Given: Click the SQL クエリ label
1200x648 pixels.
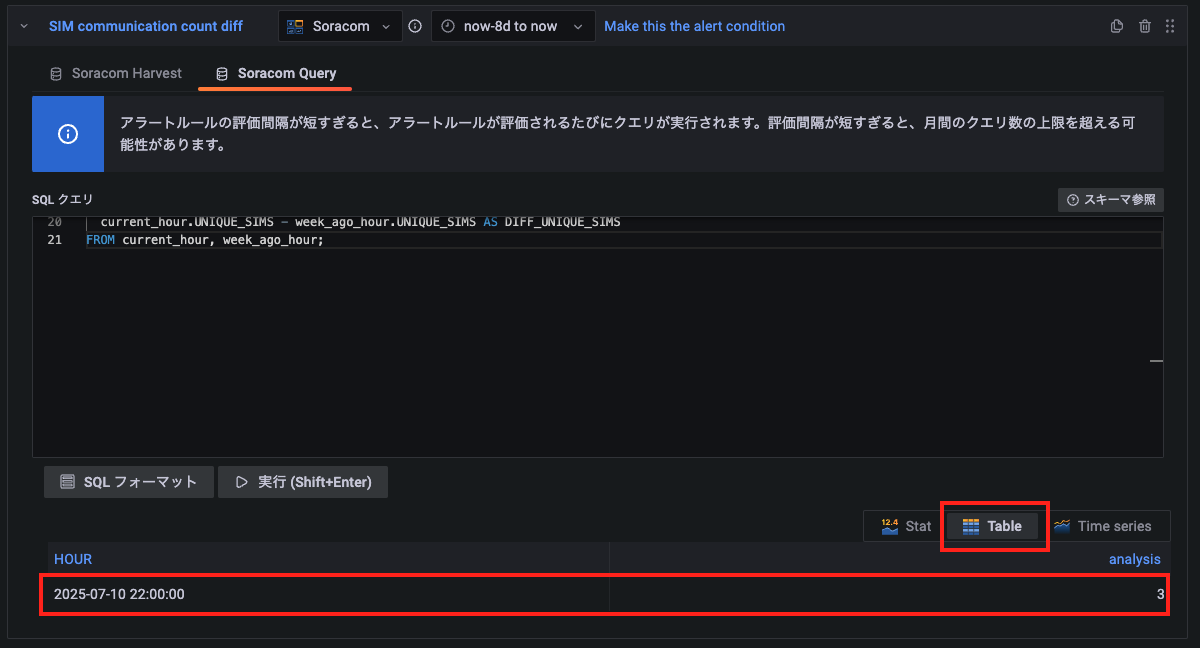Looking at the screenshot, I should coord(62,200).
